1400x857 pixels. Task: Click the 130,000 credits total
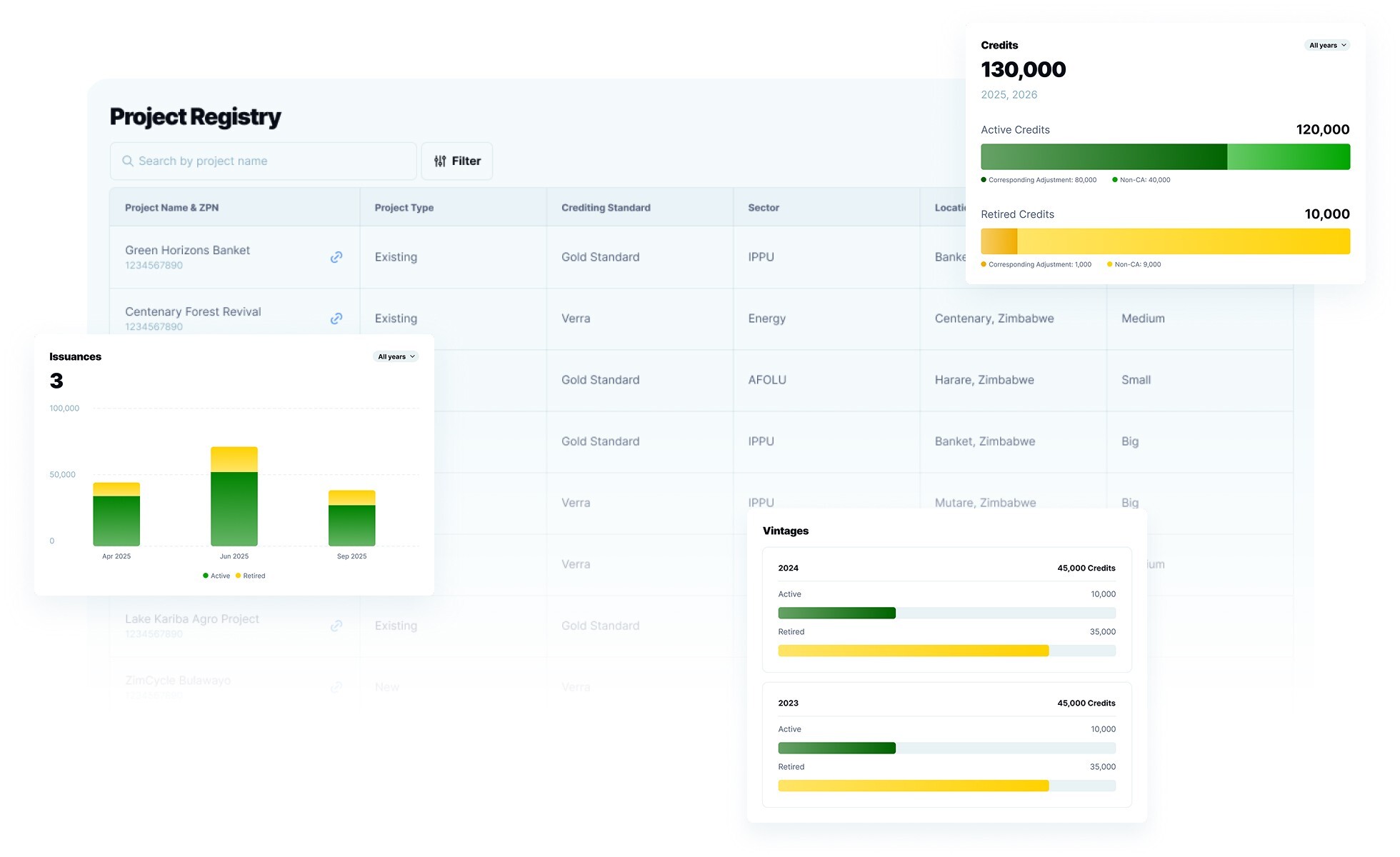[1024, 69]
